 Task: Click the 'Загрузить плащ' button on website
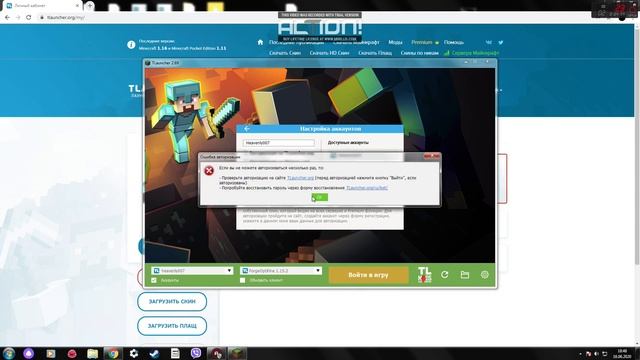(172, 326)
